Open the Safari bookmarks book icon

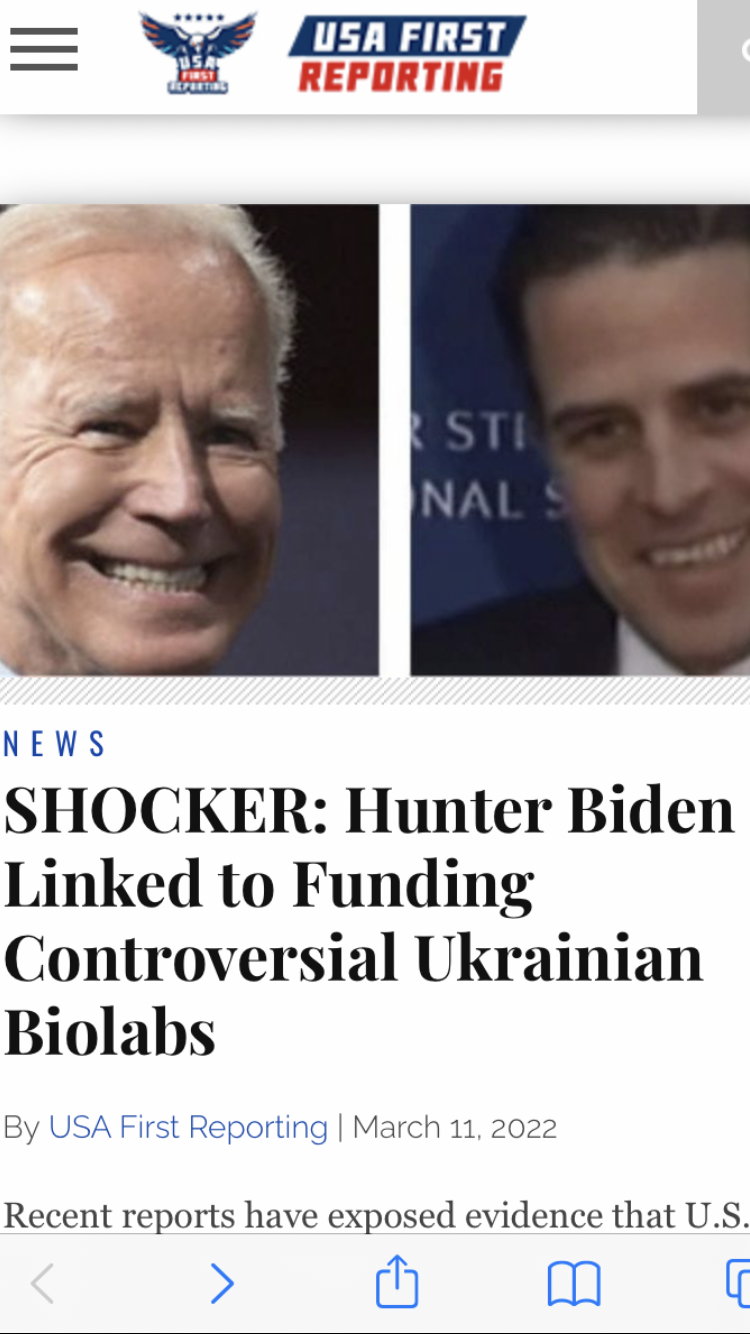(574, 1284)
